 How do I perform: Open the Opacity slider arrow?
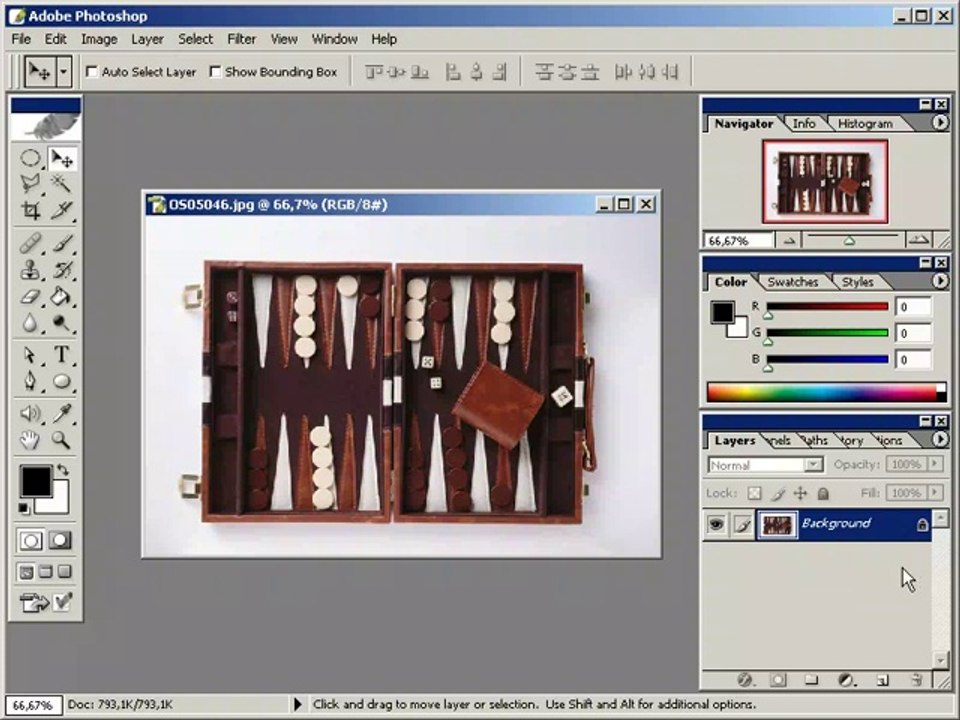coord(935,464)
